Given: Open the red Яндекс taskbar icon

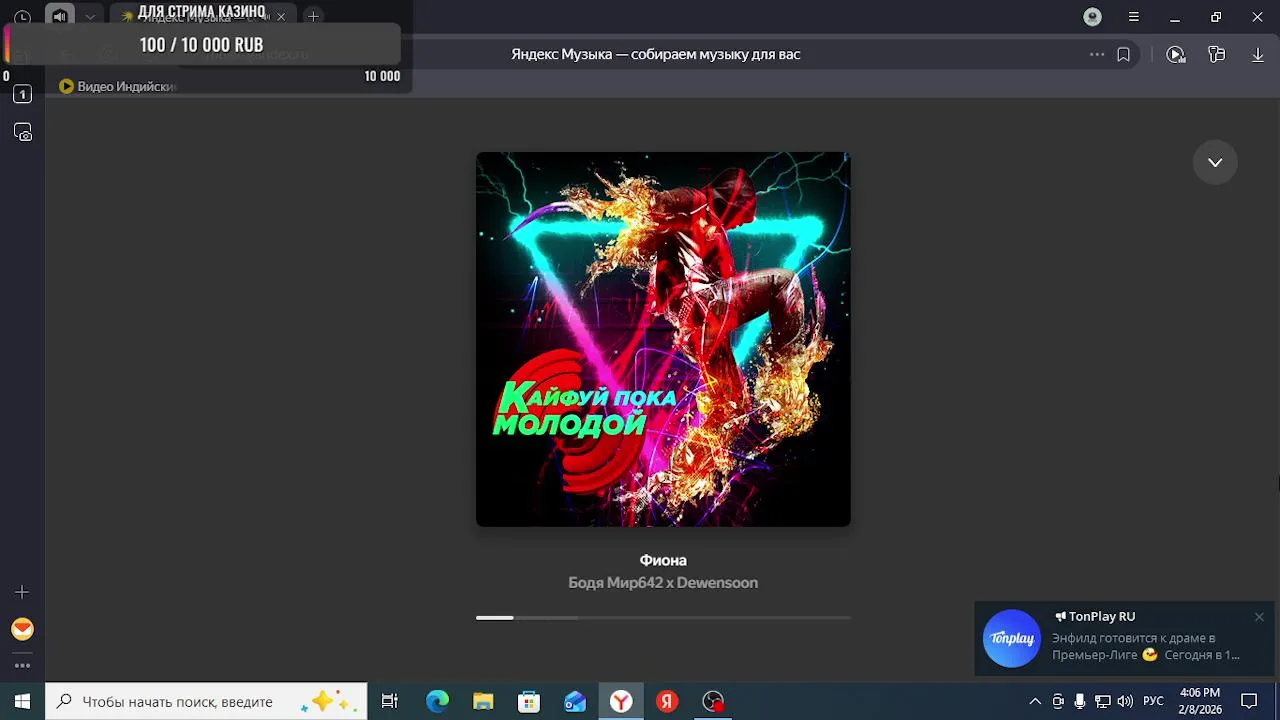Looking at the screenshot, I should pos(667,701).
